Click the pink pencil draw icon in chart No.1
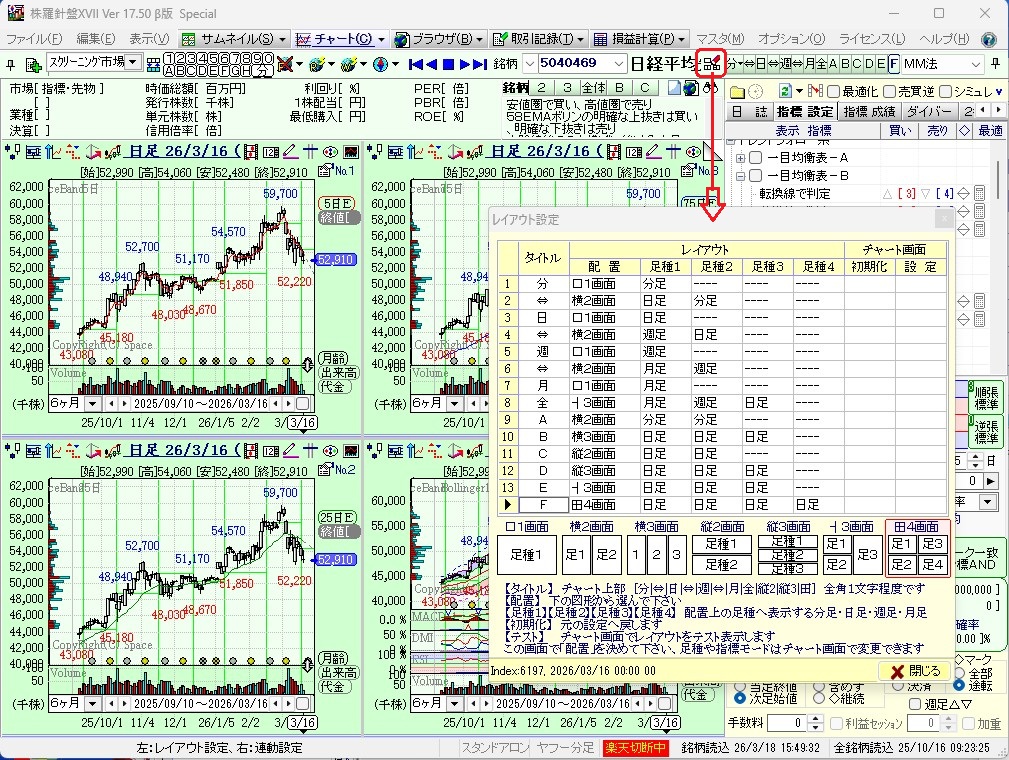This screenshot has height=760, width=1009. point(290,152)
